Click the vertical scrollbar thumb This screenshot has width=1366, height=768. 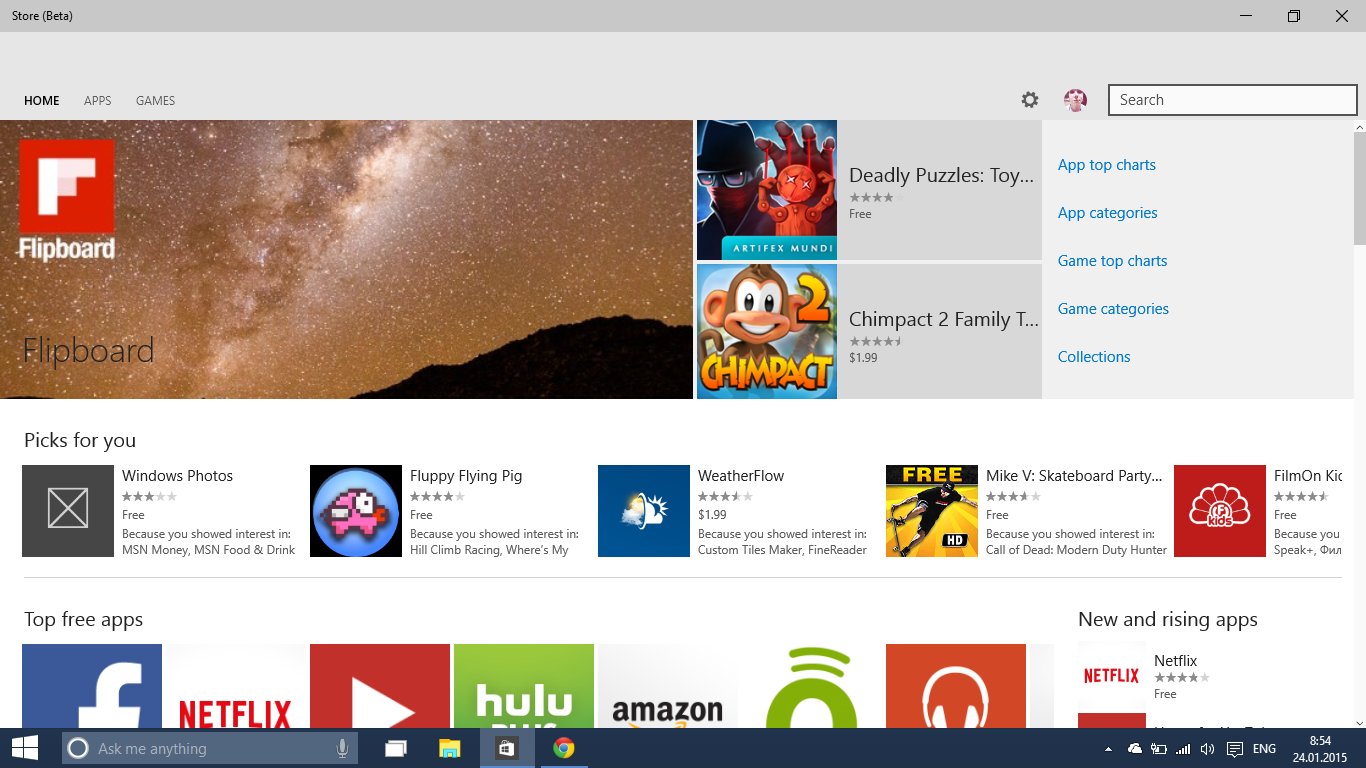pos(1360,188)
